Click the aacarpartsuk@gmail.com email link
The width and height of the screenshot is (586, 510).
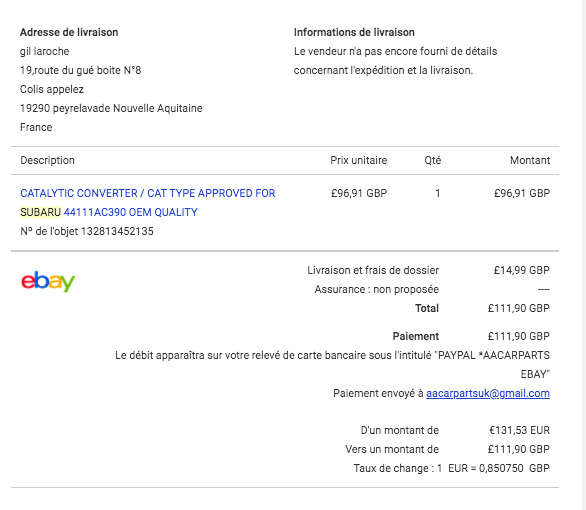tap(488, 393)
